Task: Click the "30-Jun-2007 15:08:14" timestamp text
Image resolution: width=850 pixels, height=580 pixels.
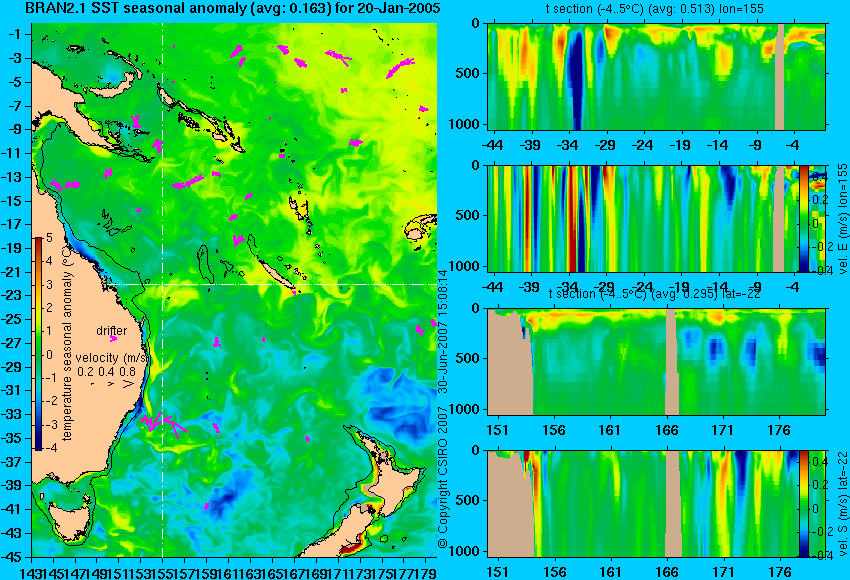Action: [x=443, y=331]
